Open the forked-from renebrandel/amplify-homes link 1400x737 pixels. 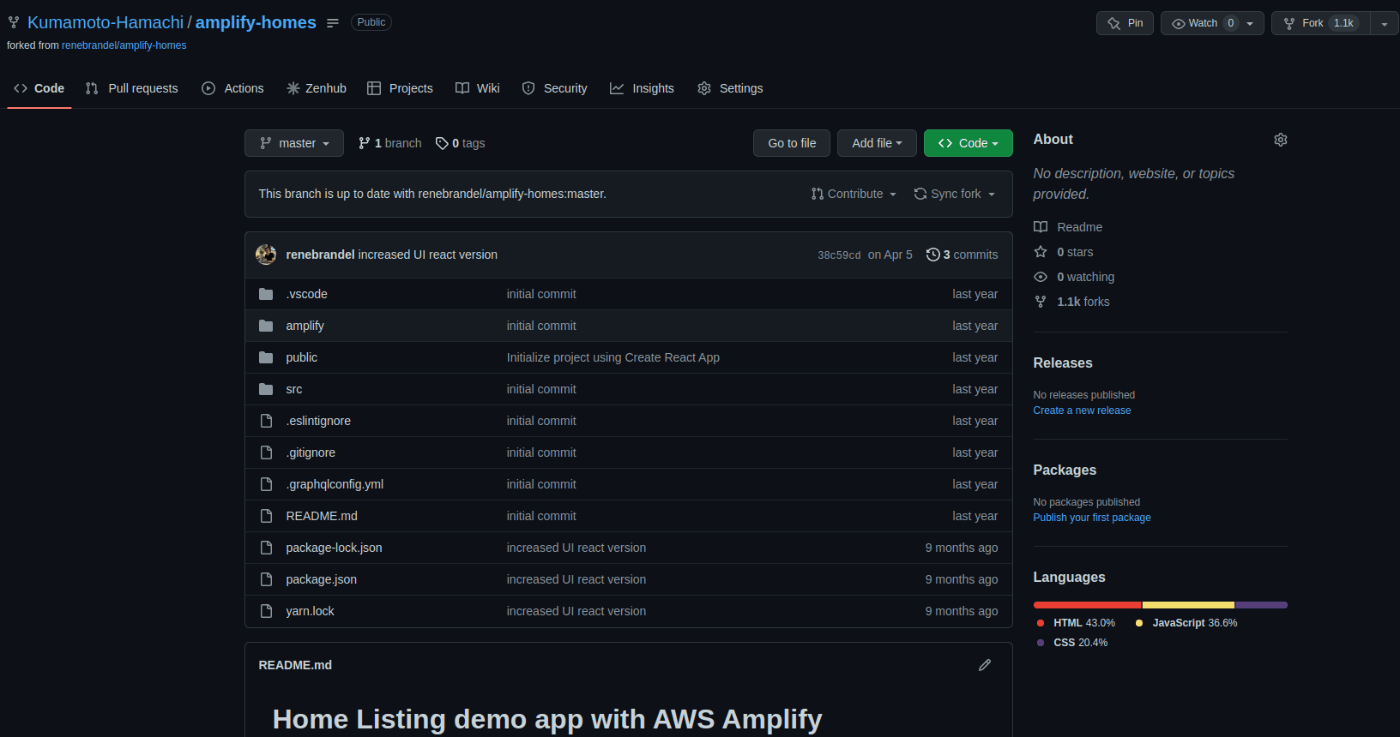click(x=124, y=45)
